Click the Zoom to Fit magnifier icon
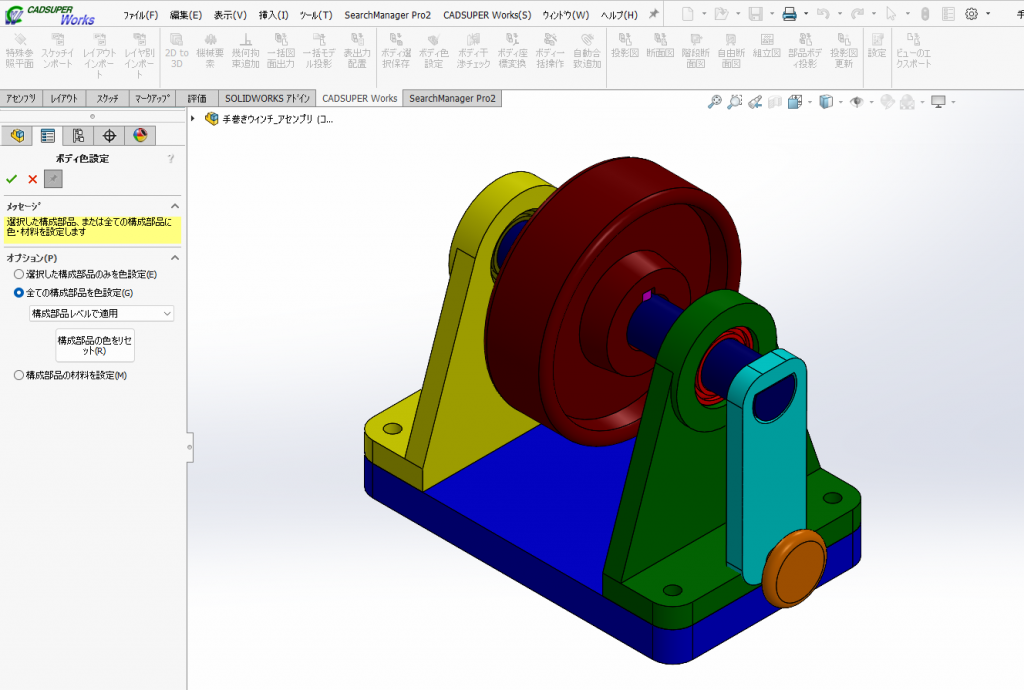The height and width of the screenshot is (690, 1024). point(714,102)
